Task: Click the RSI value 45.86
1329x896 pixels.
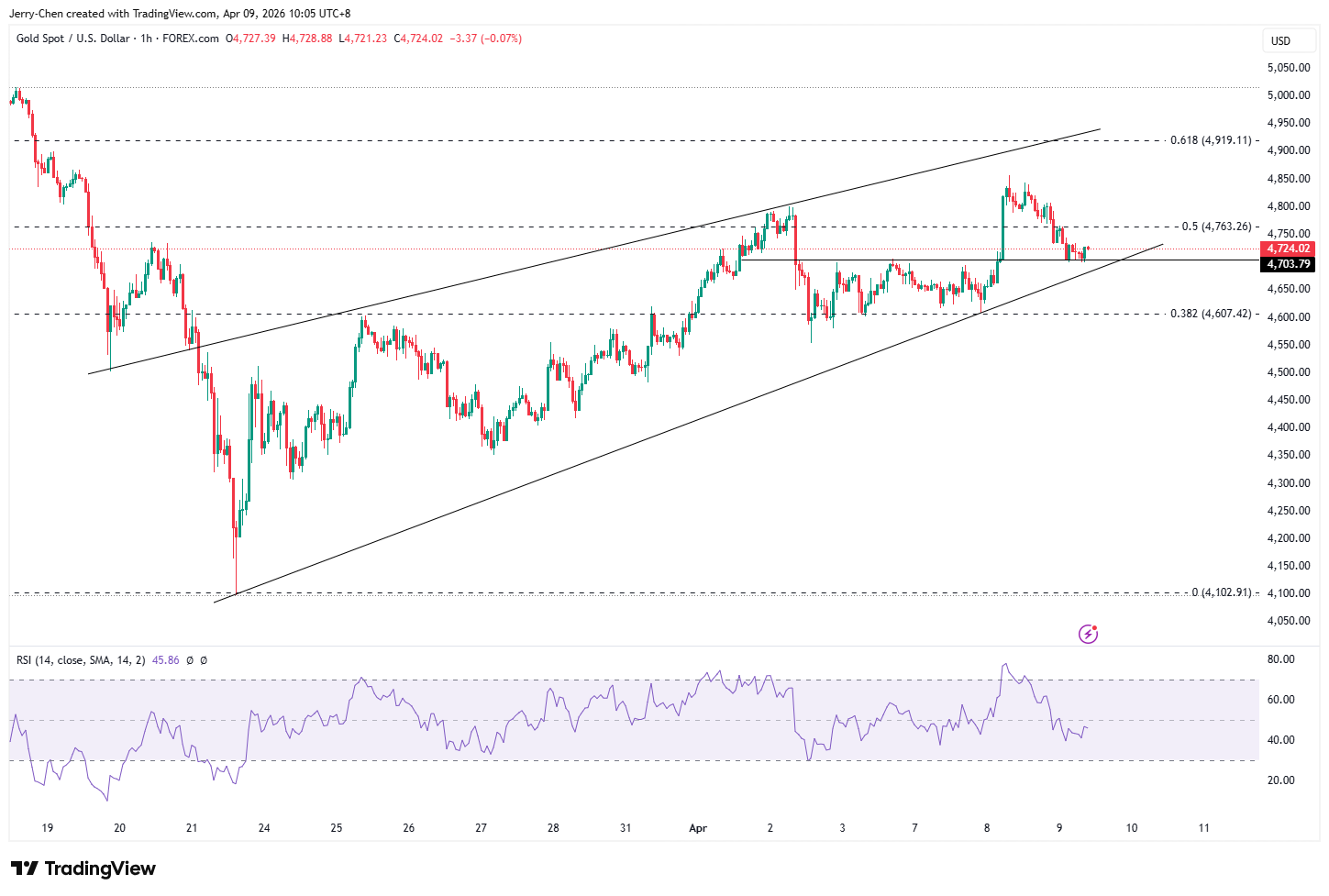Action: click(x=165, y=660)
